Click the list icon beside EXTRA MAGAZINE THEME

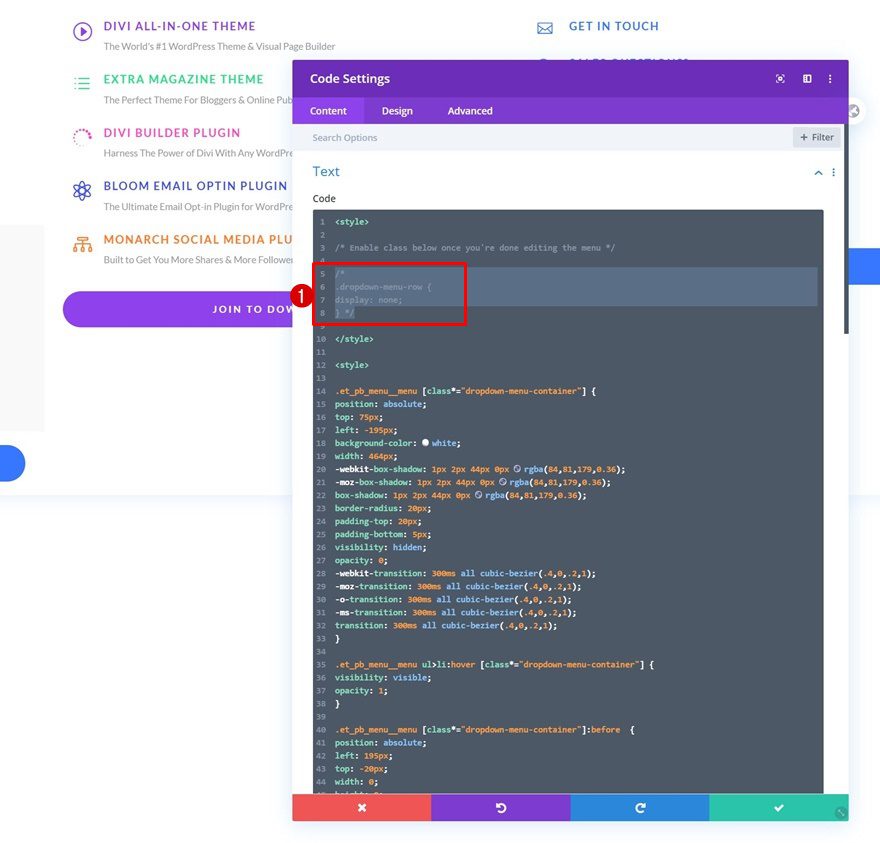[x=82, y=79]
